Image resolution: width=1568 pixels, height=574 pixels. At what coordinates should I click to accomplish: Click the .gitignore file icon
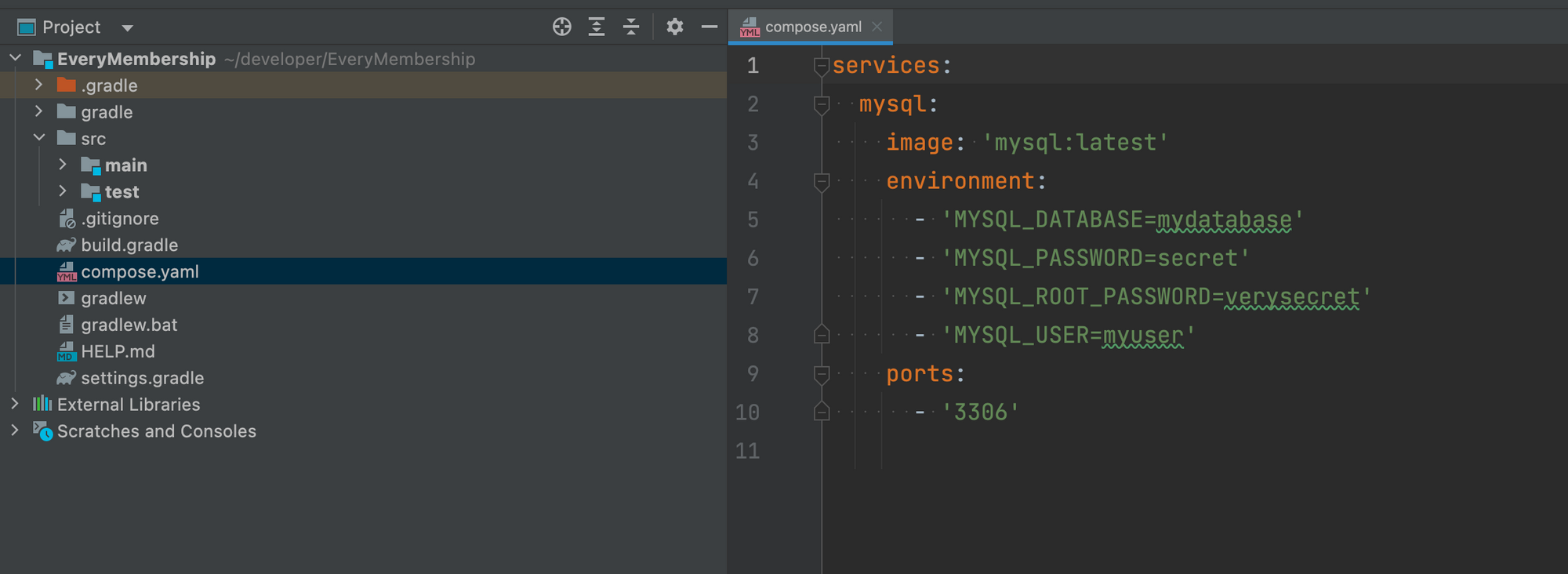(x=67, y=218)
